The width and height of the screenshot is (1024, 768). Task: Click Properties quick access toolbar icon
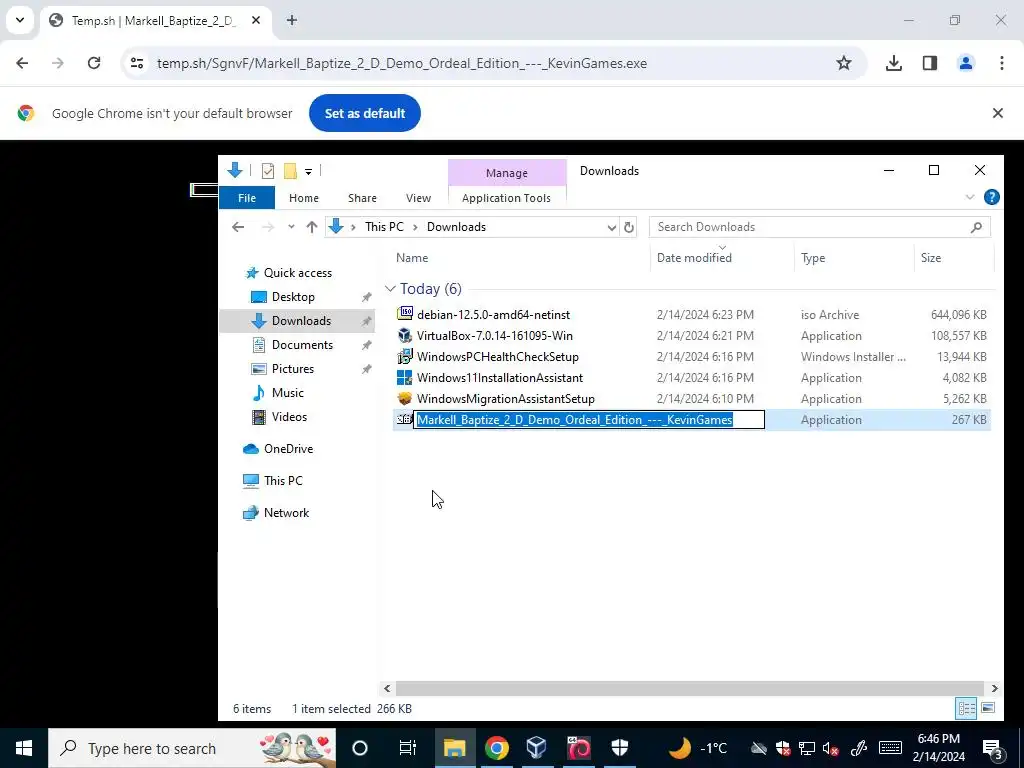[x=268, y=171]
